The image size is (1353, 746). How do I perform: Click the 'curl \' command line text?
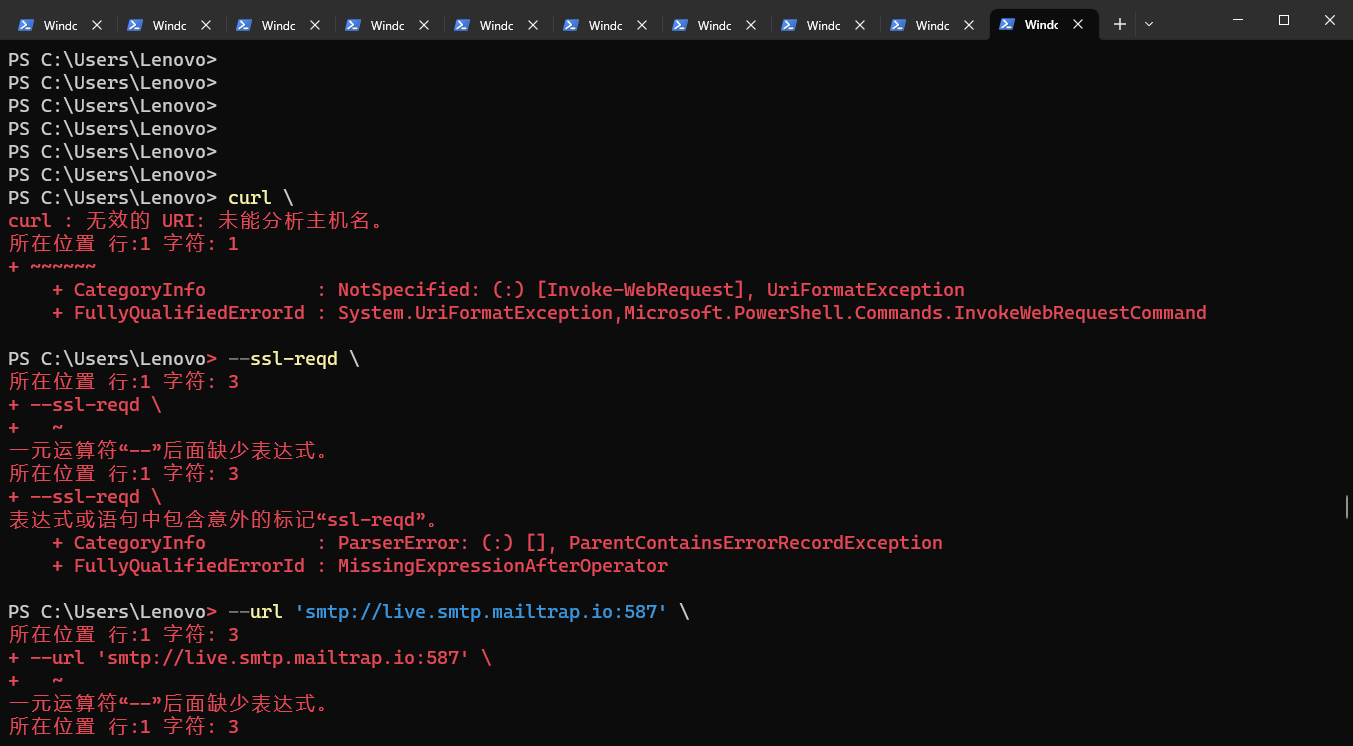pos(260,197)
